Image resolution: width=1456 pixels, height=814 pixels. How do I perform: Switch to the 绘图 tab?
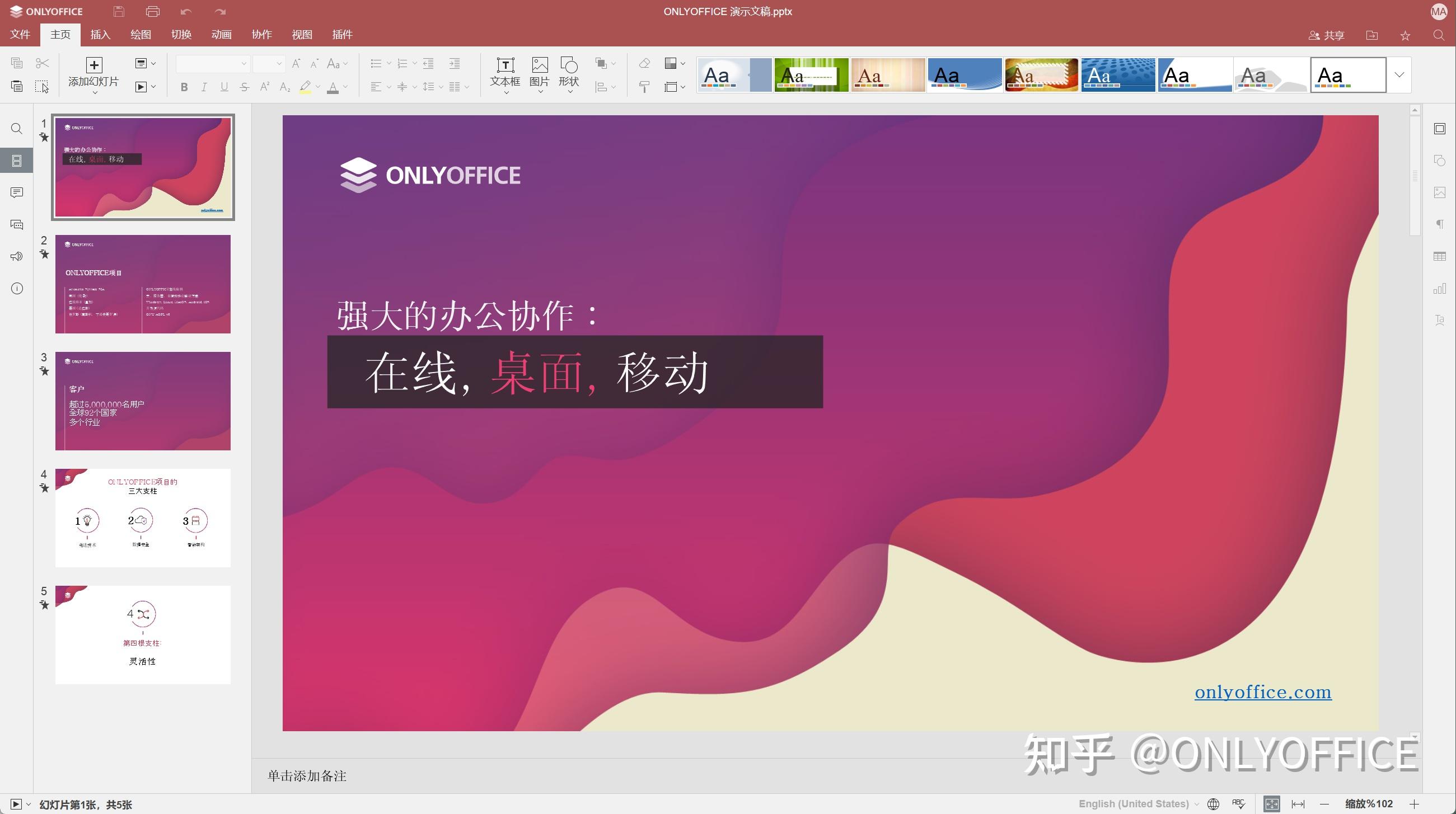(141, 35)
